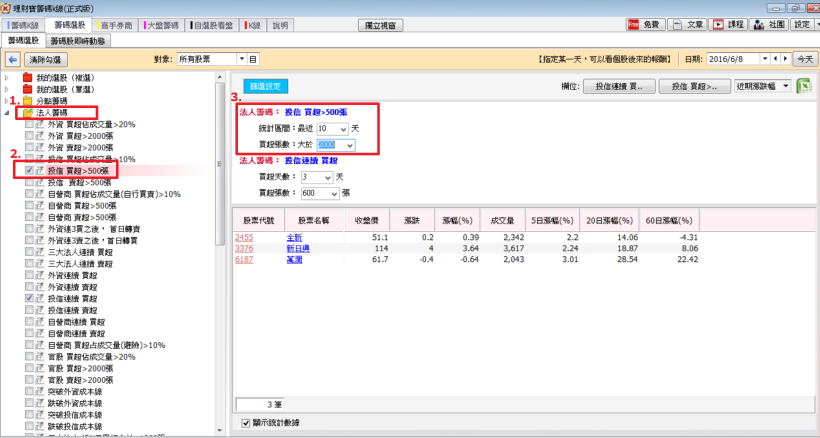Click the 清除勾選 button

tap(45, 60)
